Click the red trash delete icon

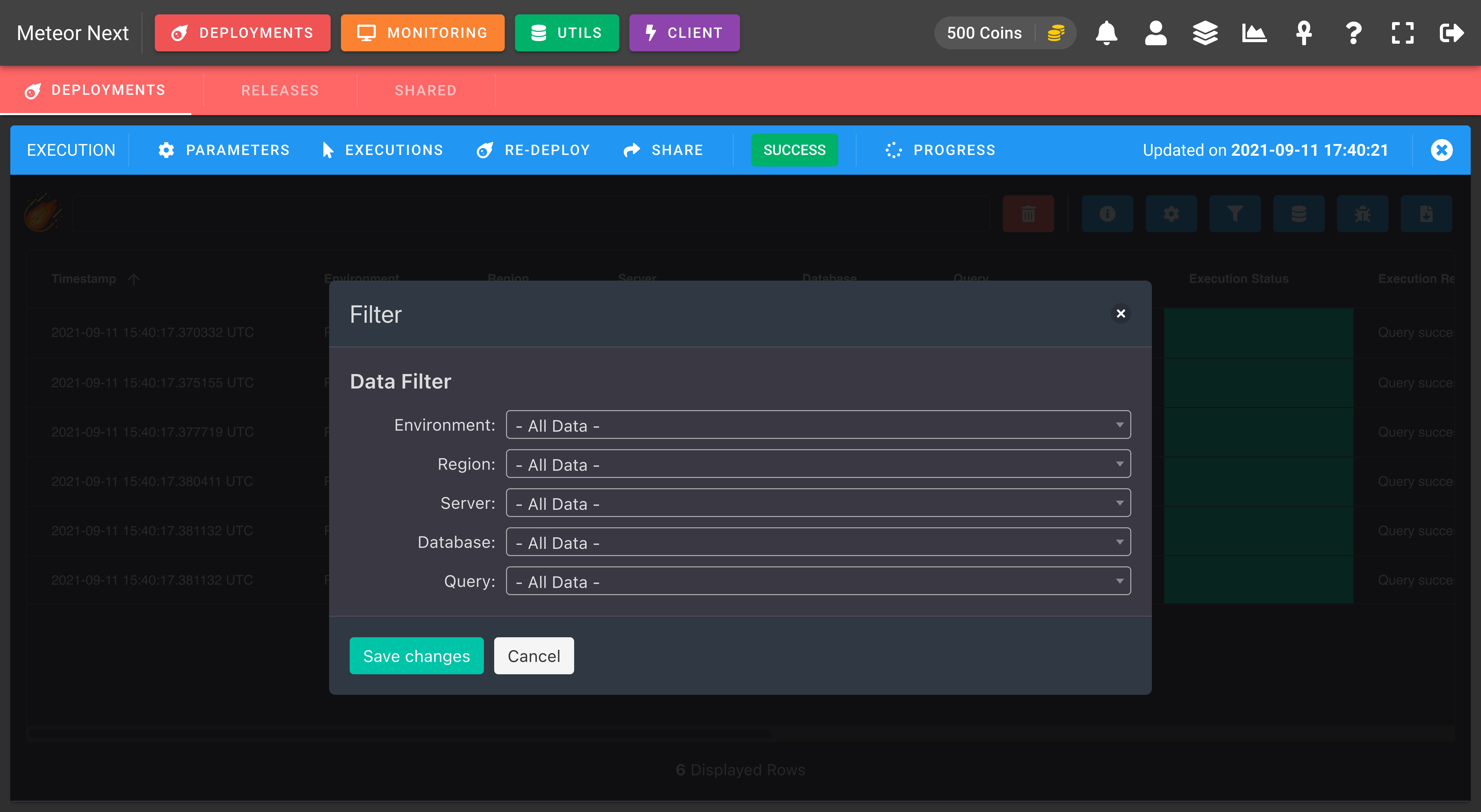point(1028,214)
